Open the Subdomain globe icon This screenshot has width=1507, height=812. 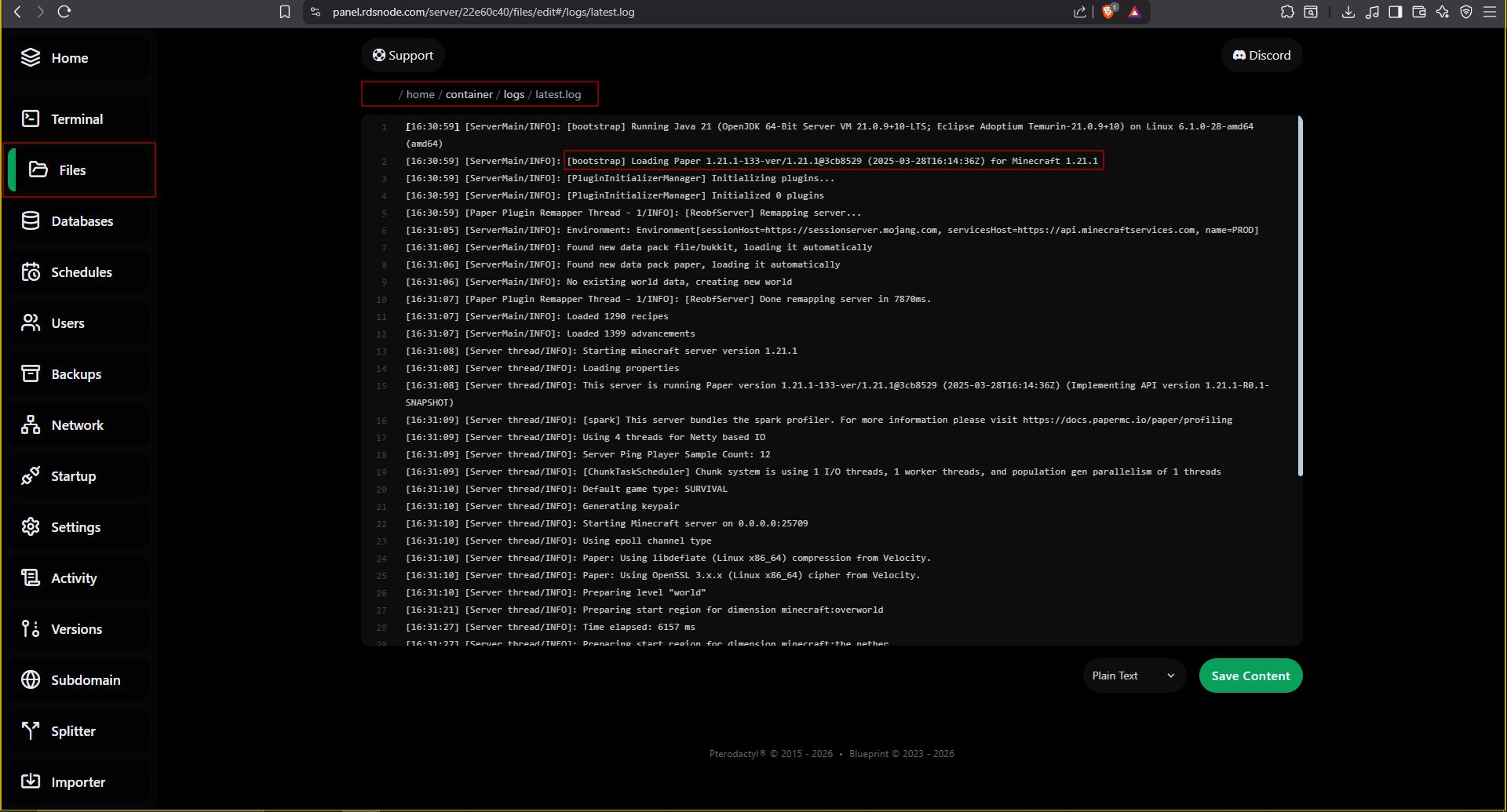(31, 679)
